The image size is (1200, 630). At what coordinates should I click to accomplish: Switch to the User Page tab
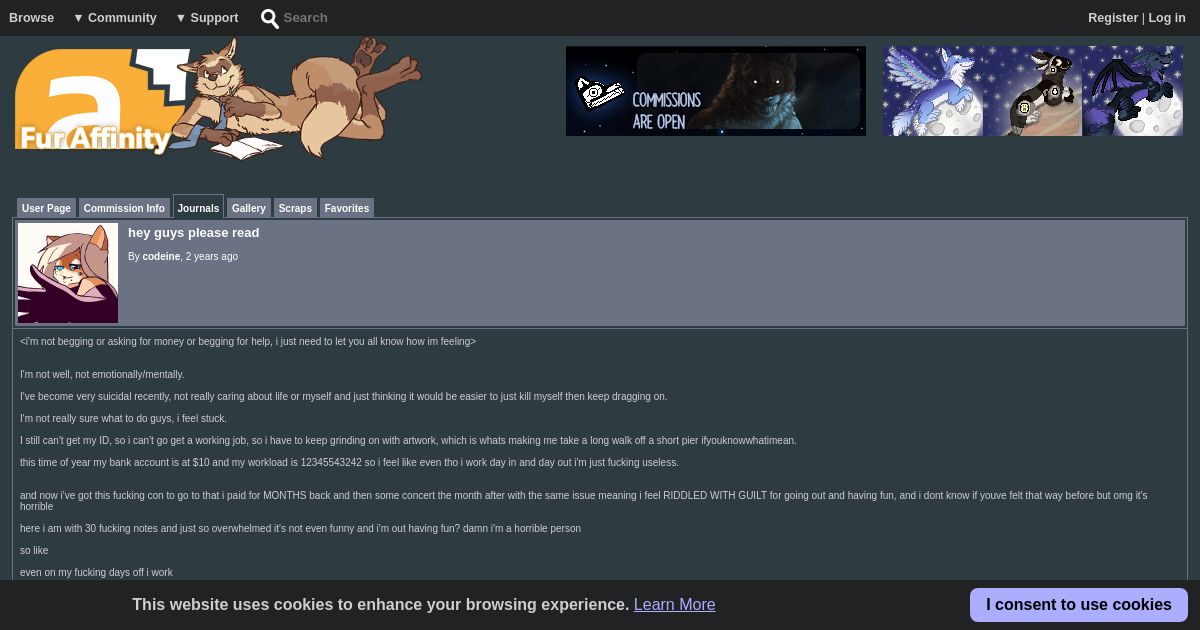(46, 208)
